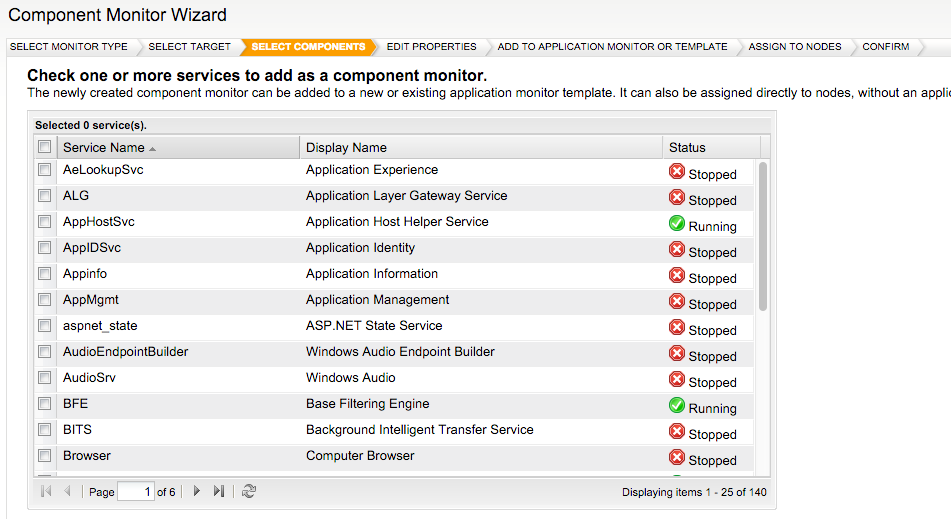Go to next page of services
This screenshot has height=519, width=951.
[197, 491]
